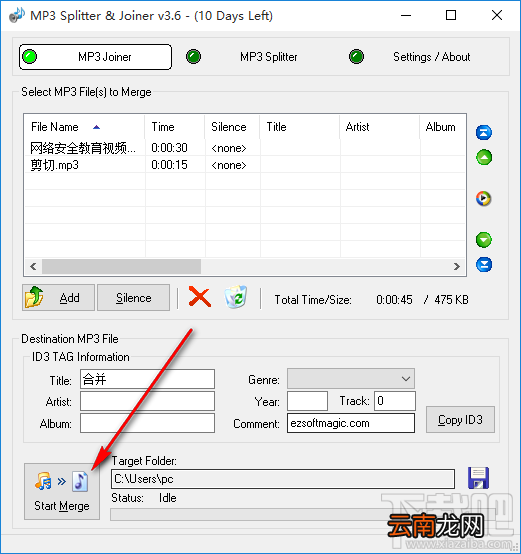The image size is (521, 554).
Task: Sort list by Time column header
Action: [x=174, y=127]
